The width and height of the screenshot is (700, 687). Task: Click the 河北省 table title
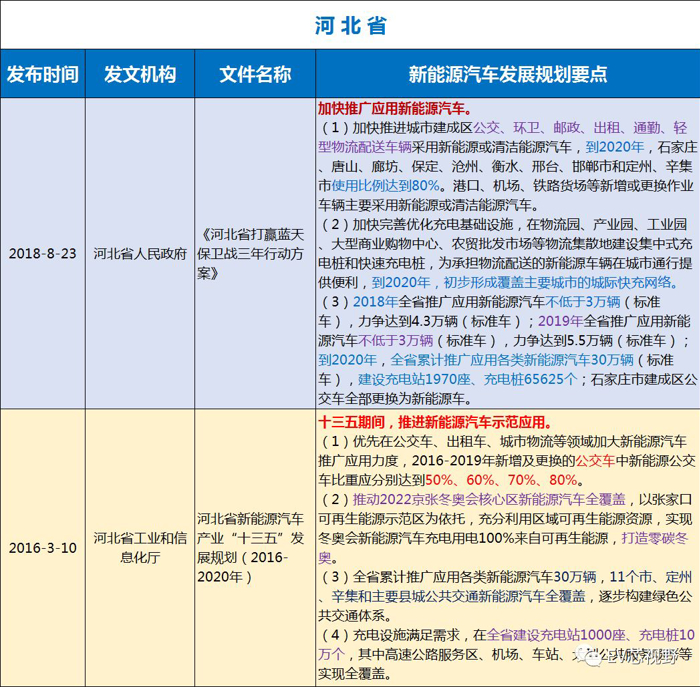(x=349, y=24)
